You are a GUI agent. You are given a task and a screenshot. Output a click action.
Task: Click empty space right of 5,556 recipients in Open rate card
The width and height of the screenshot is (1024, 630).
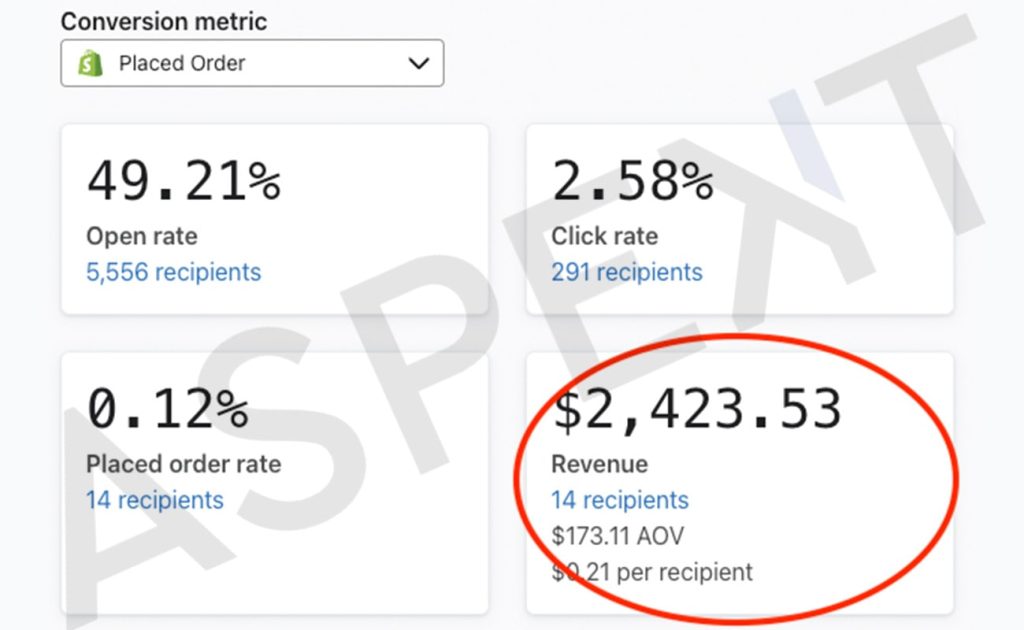tap(372, 272)
